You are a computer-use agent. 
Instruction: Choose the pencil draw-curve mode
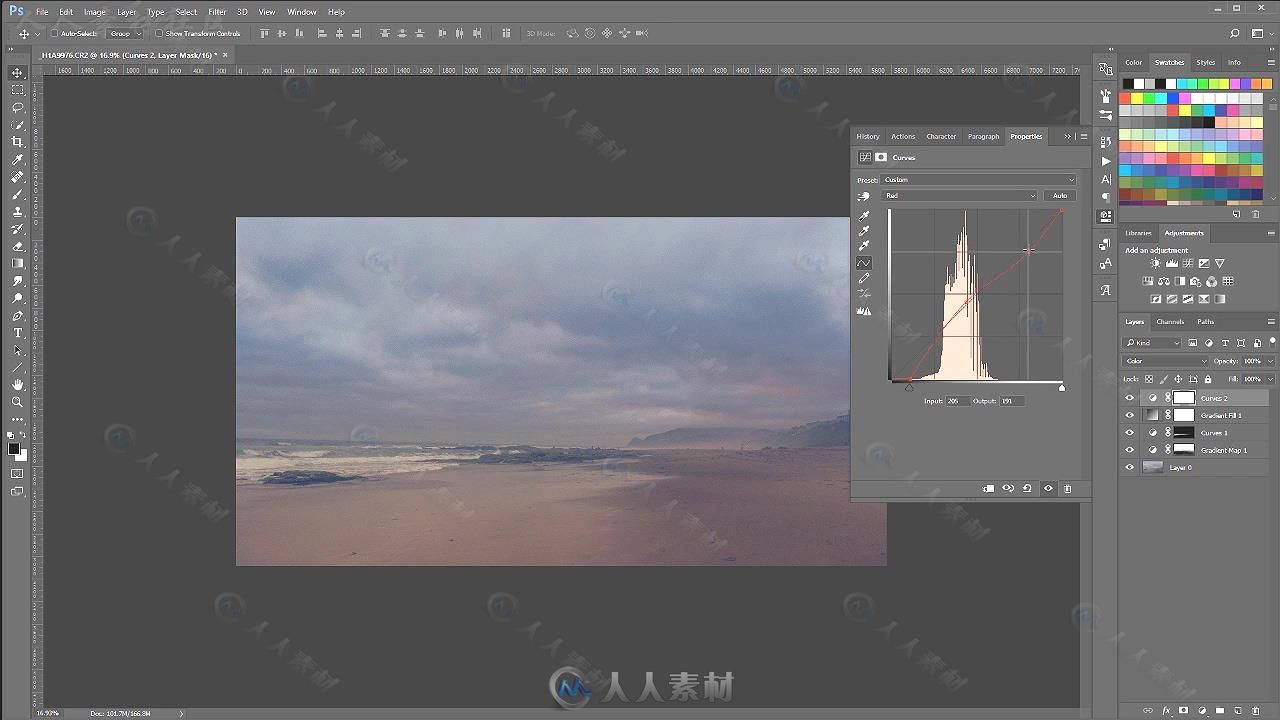(x=864, y=278)
